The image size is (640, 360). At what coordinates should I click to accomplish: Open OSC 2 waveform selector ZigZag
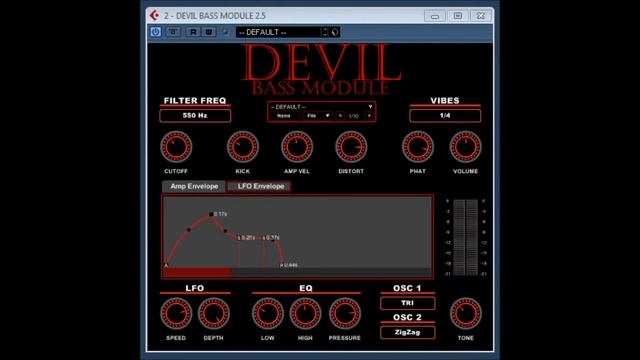point(407,332)
